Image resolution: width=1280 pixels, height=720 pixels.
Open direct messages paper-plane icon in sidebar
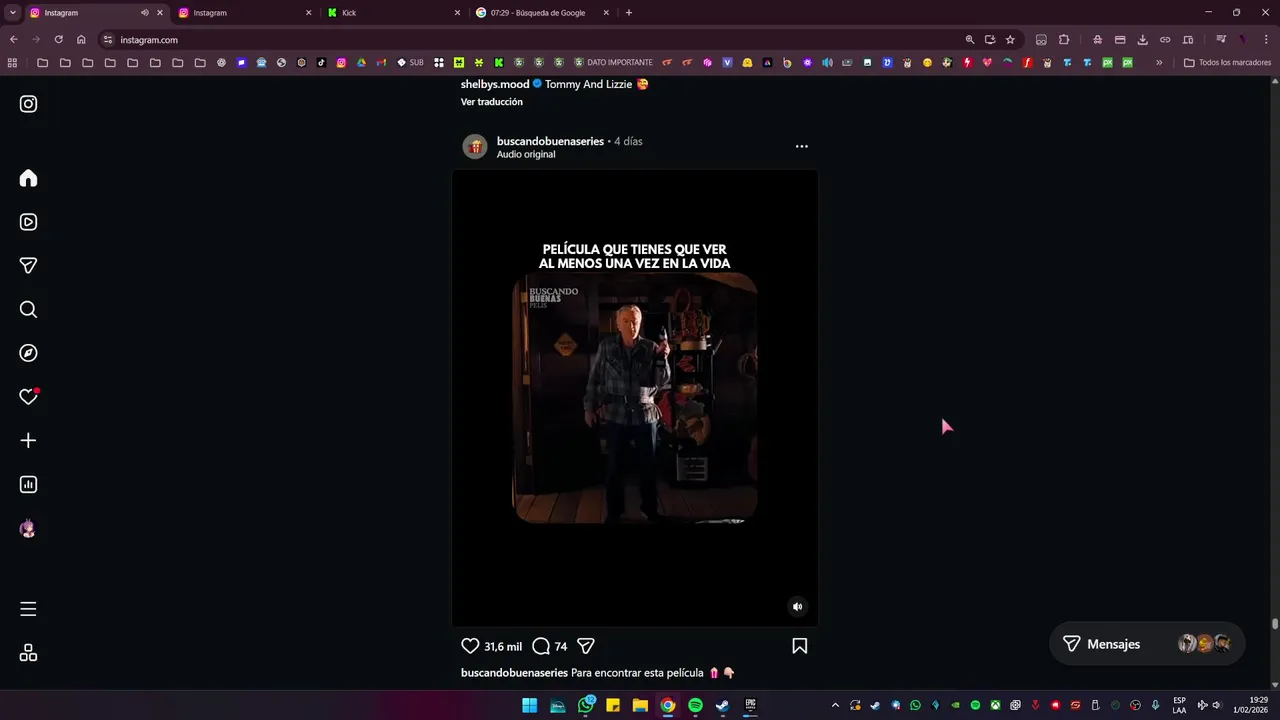pyautogui.click(x=28, y=265)
